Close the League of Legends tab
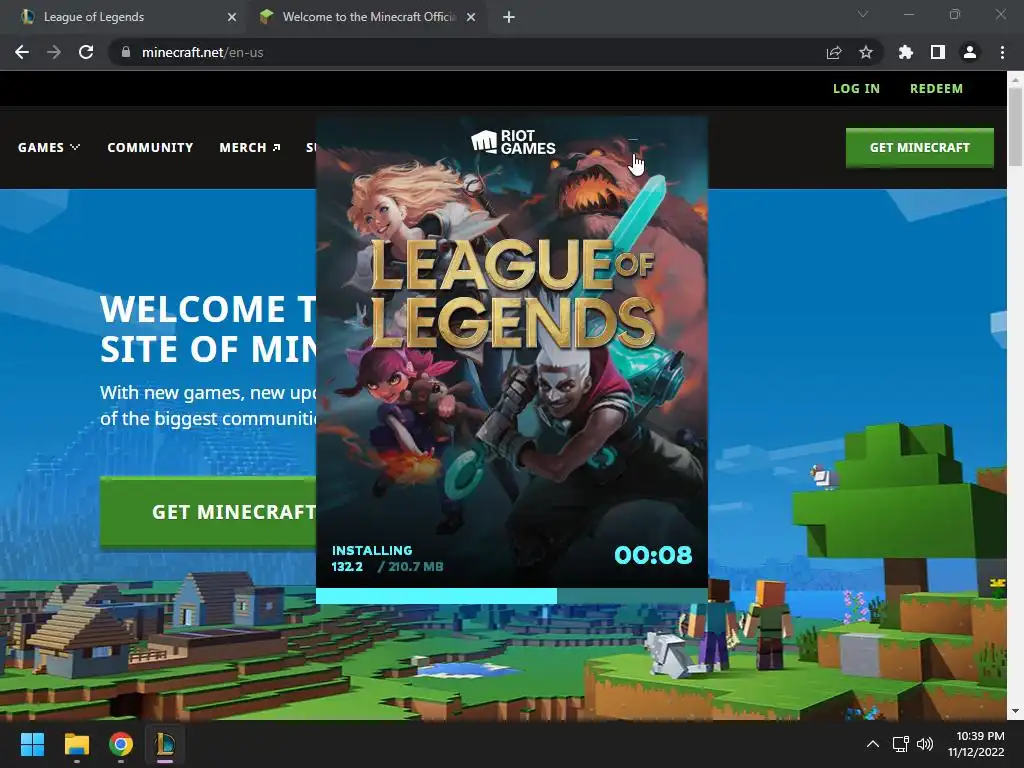The image size is (1024, 768). tap(232, 17)
